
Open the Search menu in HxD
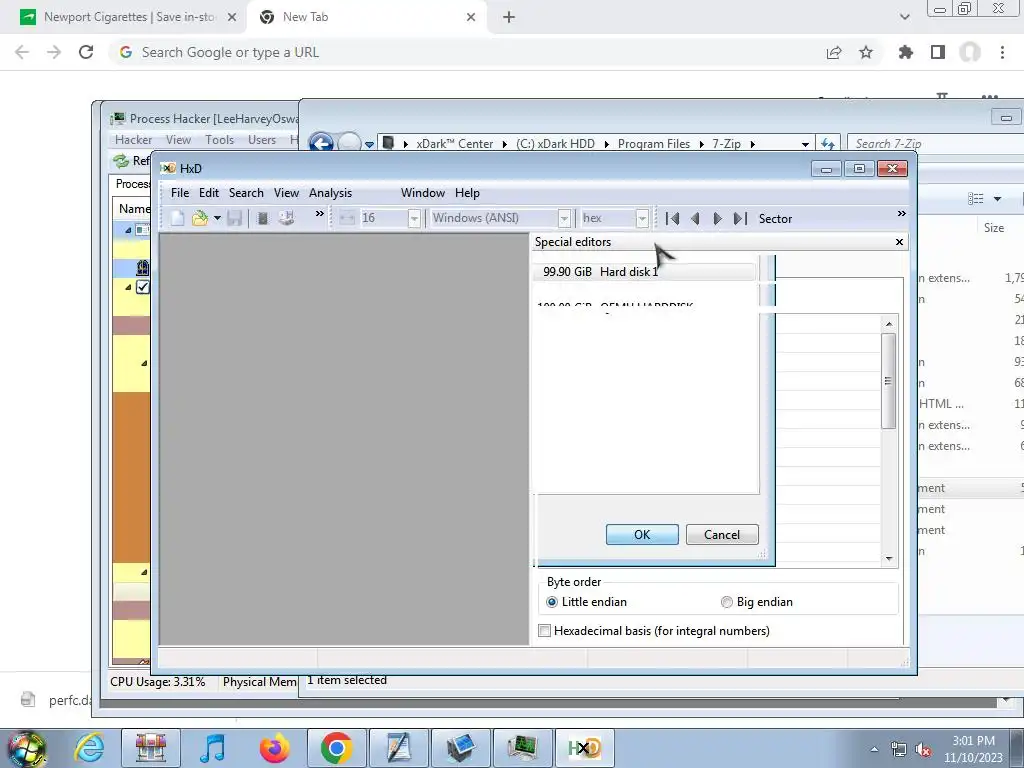[246, 193]
